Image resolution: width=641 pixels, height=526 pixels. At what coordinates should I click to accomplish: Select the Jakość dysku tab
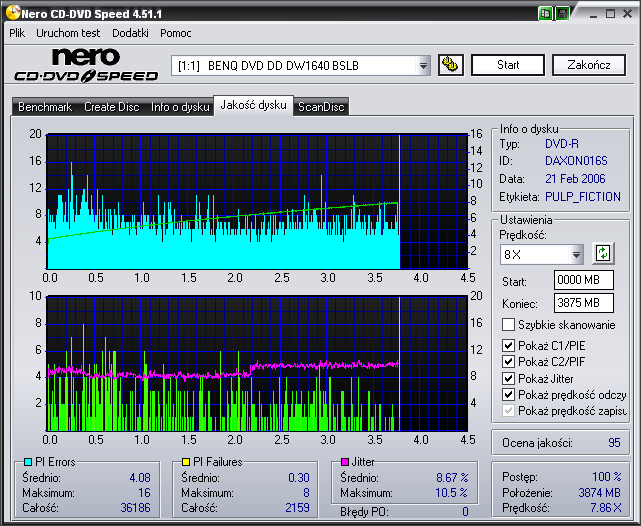[x=253, y=105]
